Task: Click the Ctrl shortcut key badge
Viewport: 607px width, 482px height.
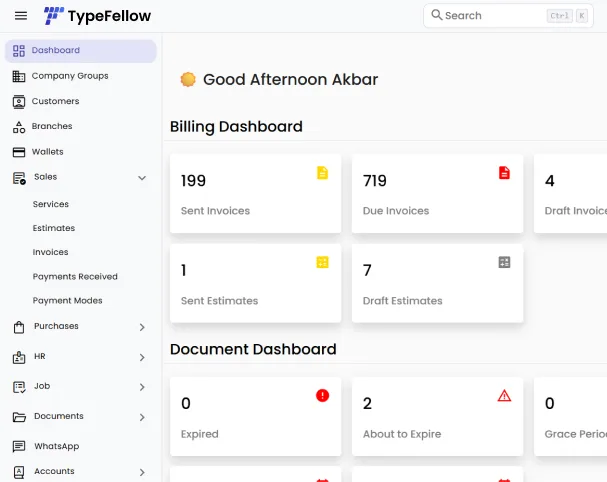Action: [x=559, y=16]
